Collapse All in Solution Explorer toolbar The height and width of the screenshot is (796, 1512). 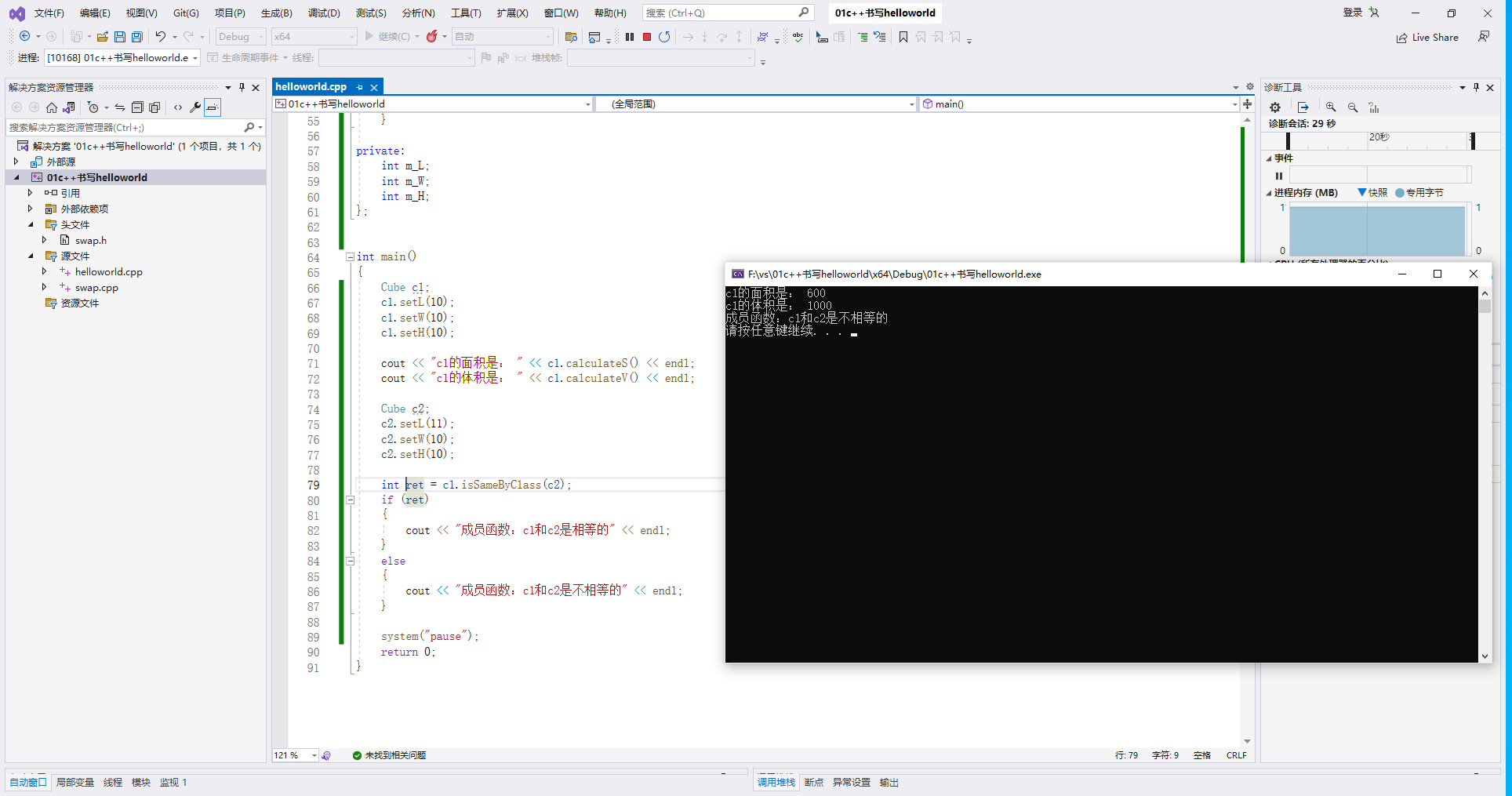click(137, 107)
